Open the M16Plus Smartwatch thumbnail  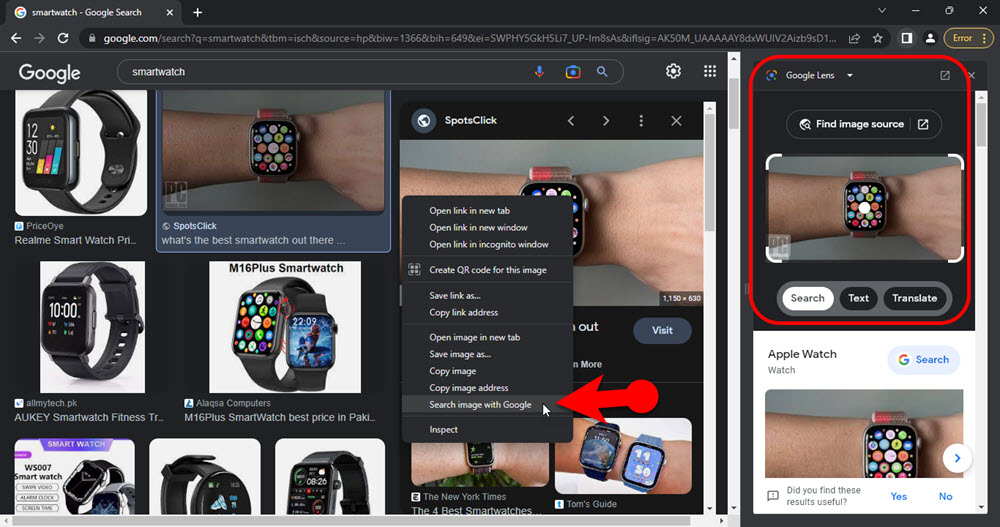(x=285, y=327)
